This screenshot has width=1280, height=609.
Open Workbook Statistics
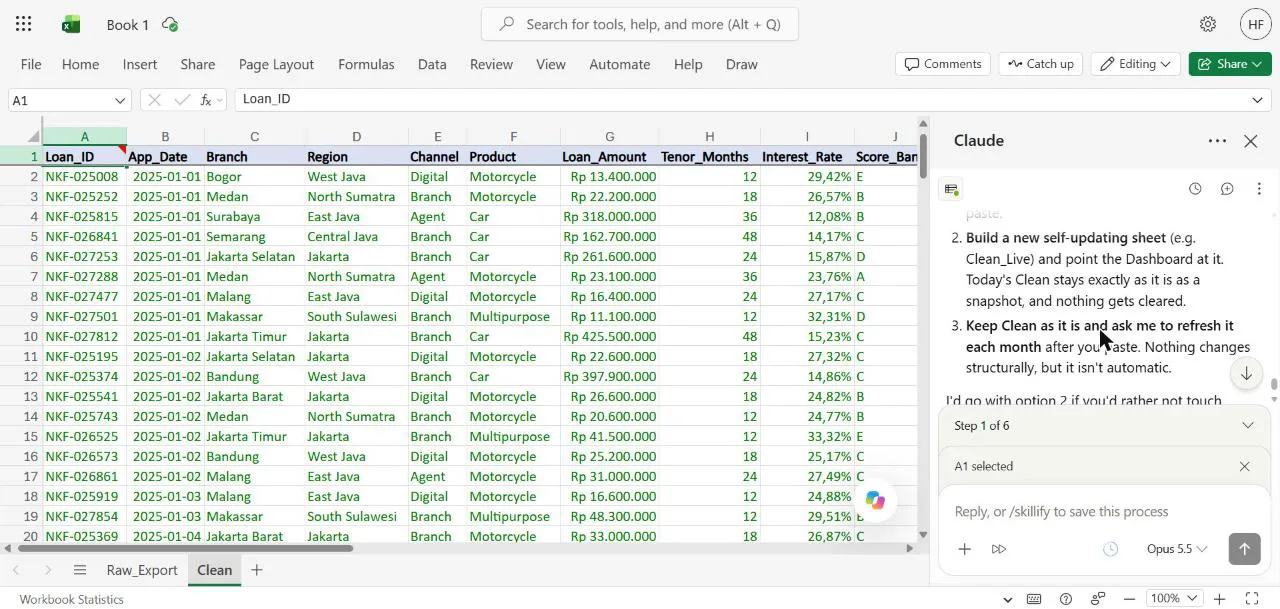coord(71,599)
